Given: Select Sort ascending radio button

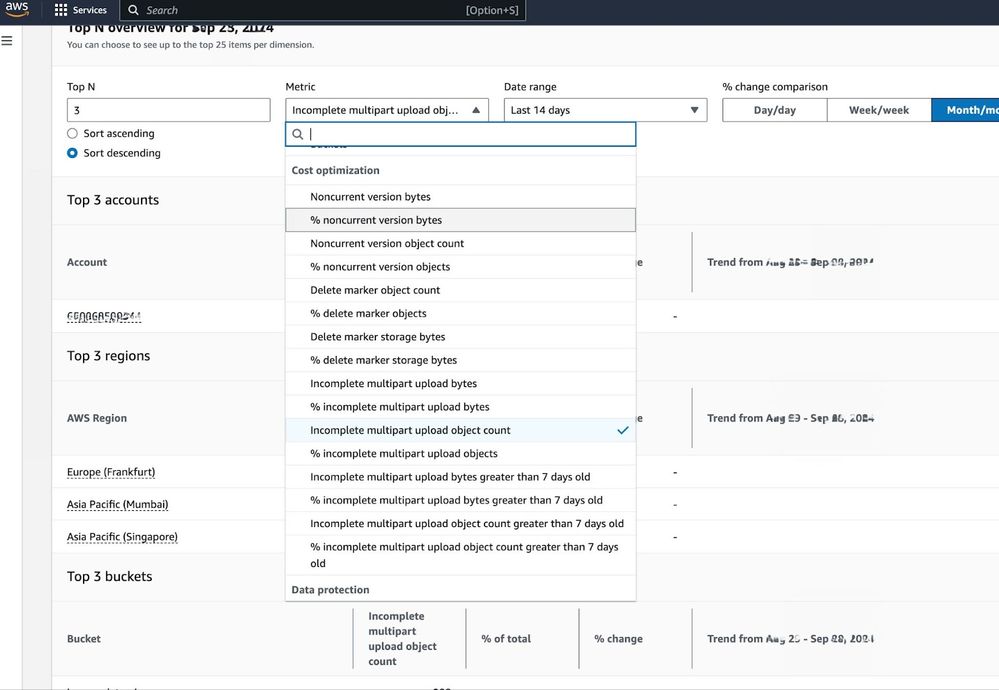Looking at the screenshot, I should tap(72, 133).
